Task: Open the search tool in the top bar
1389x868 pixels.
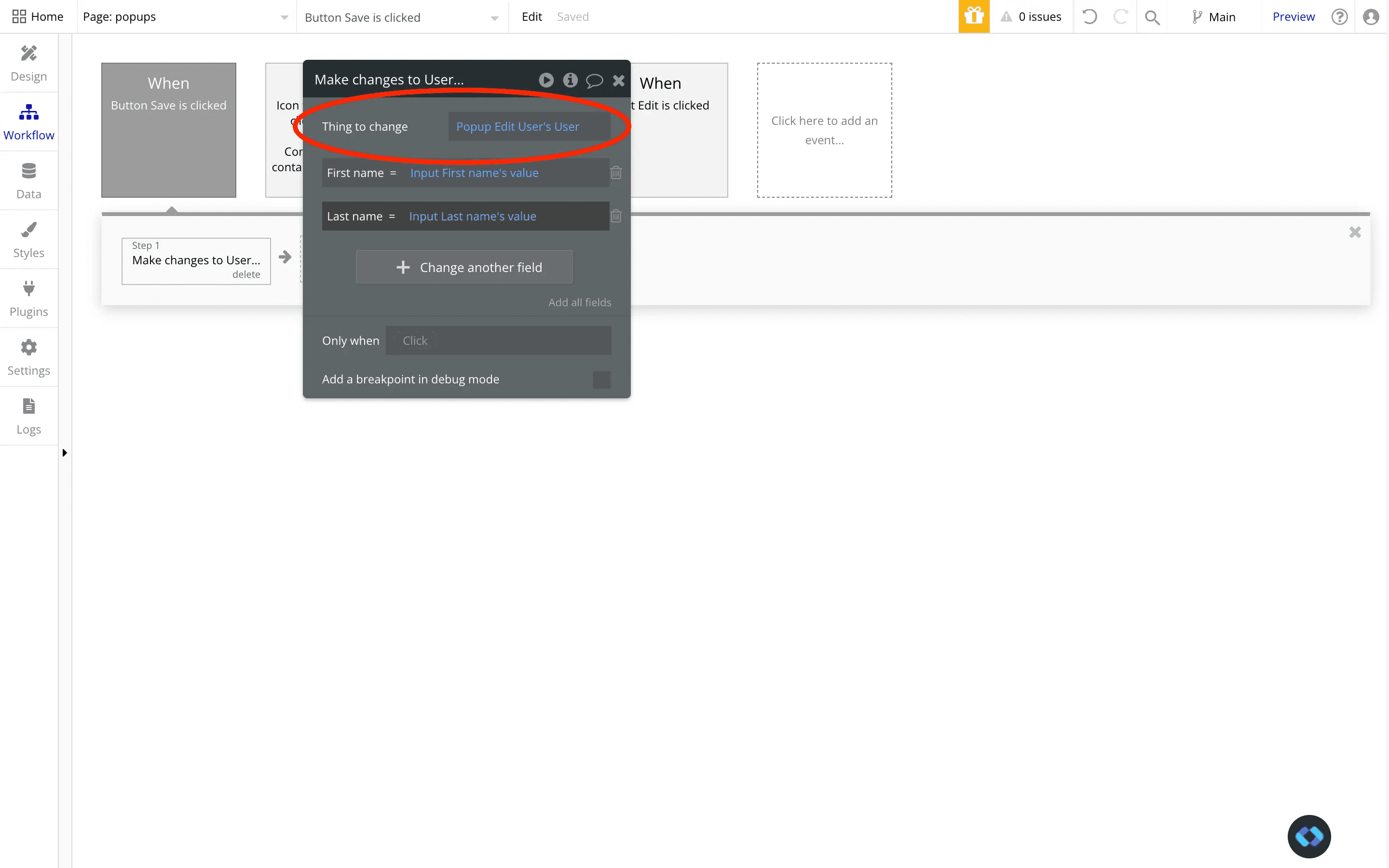Action: [1153, 17]
